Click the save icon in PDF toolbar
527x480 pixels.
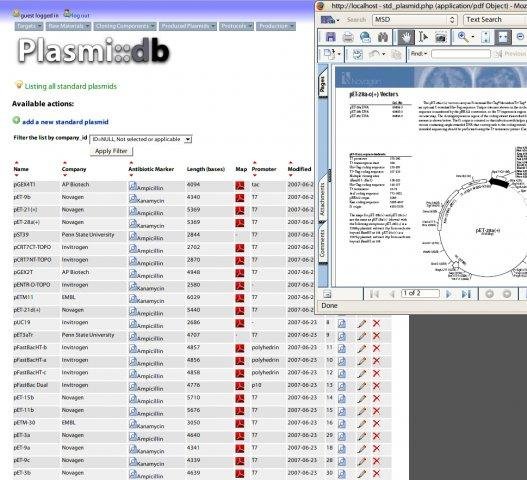pos(331,37)
